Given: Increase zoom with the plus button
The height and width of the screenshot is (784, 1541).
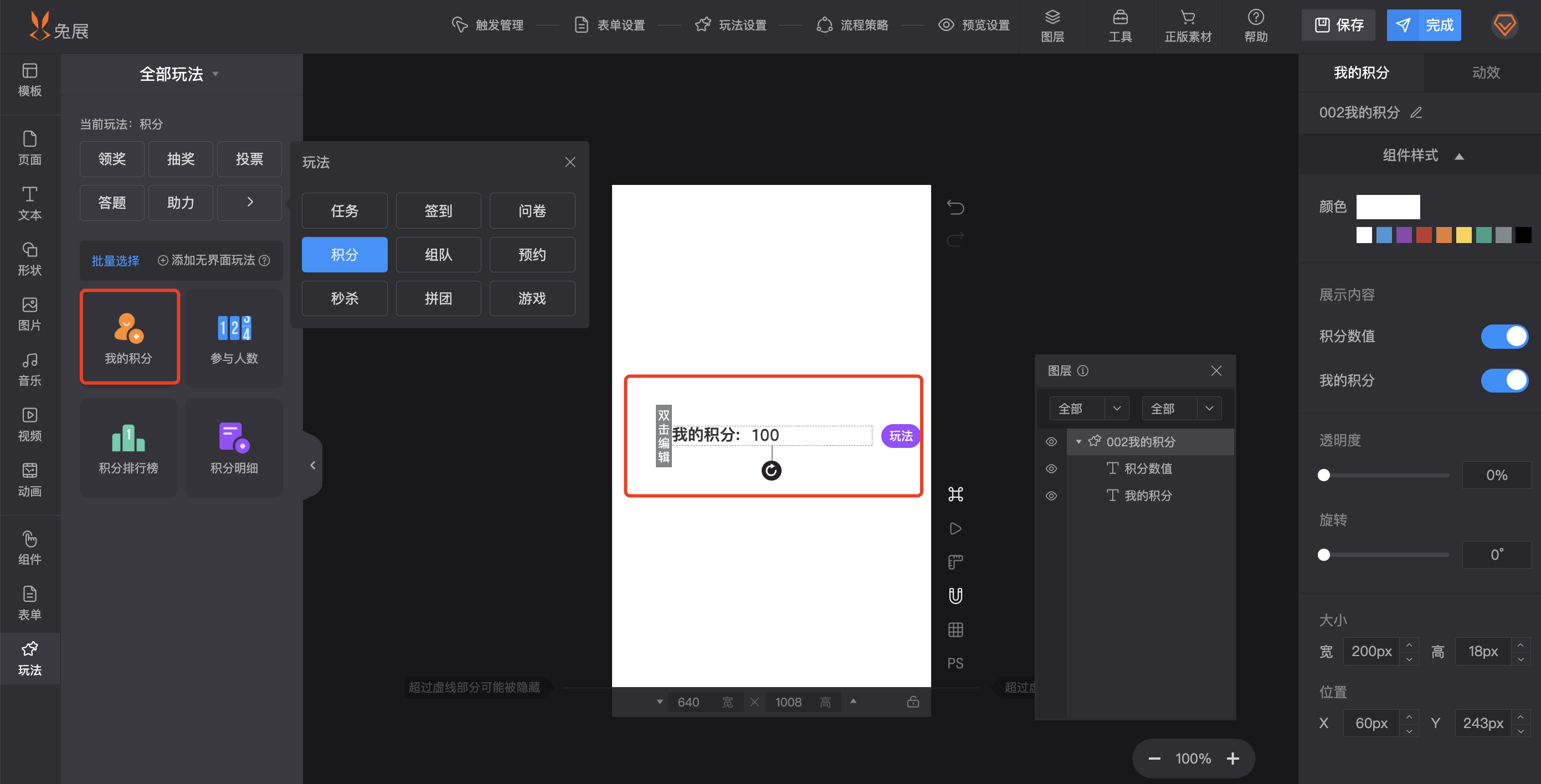Looking at the screenshot, I should coord(1233,759).
